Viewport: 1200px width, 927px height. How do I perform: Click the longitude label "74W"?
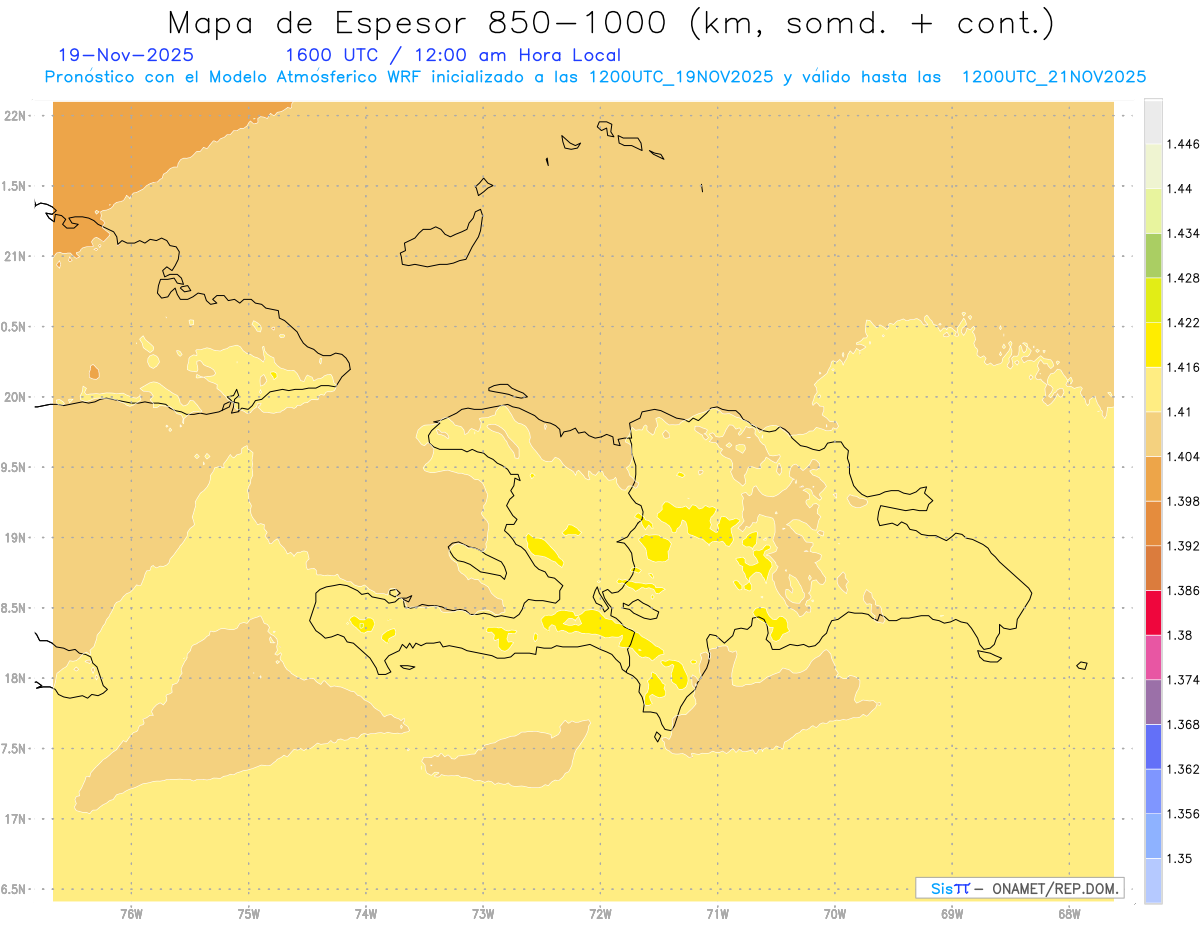tap(366, 914)
